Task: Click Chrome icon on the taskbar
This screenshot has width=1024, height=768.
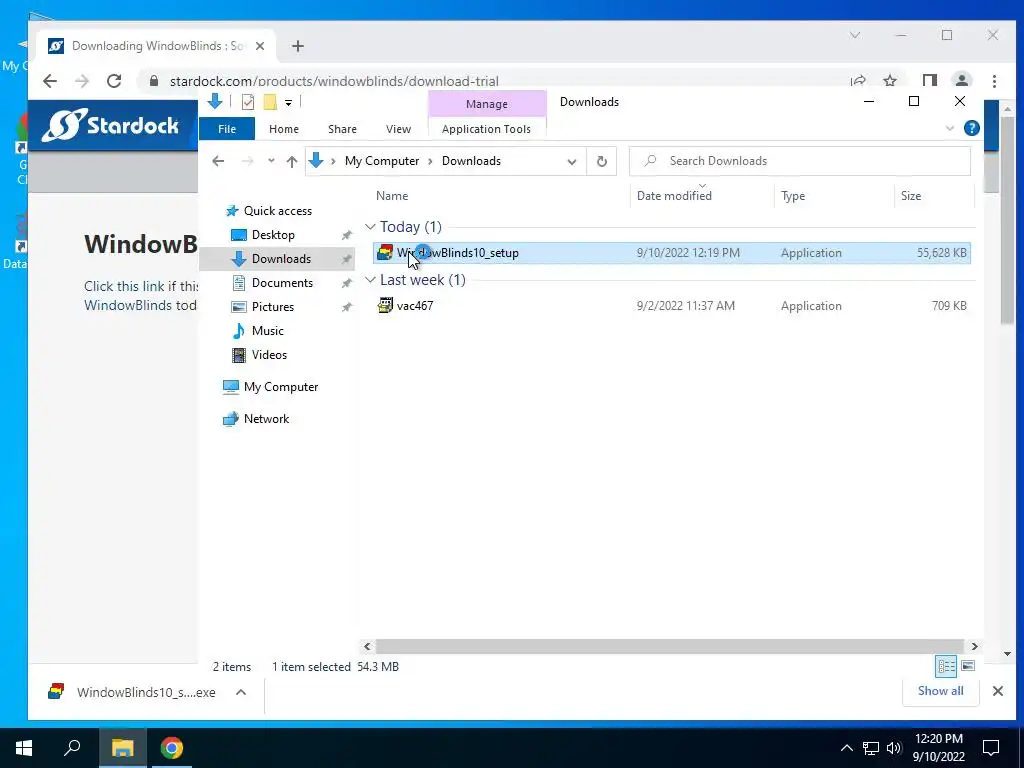Action: [x=172, y=748]
